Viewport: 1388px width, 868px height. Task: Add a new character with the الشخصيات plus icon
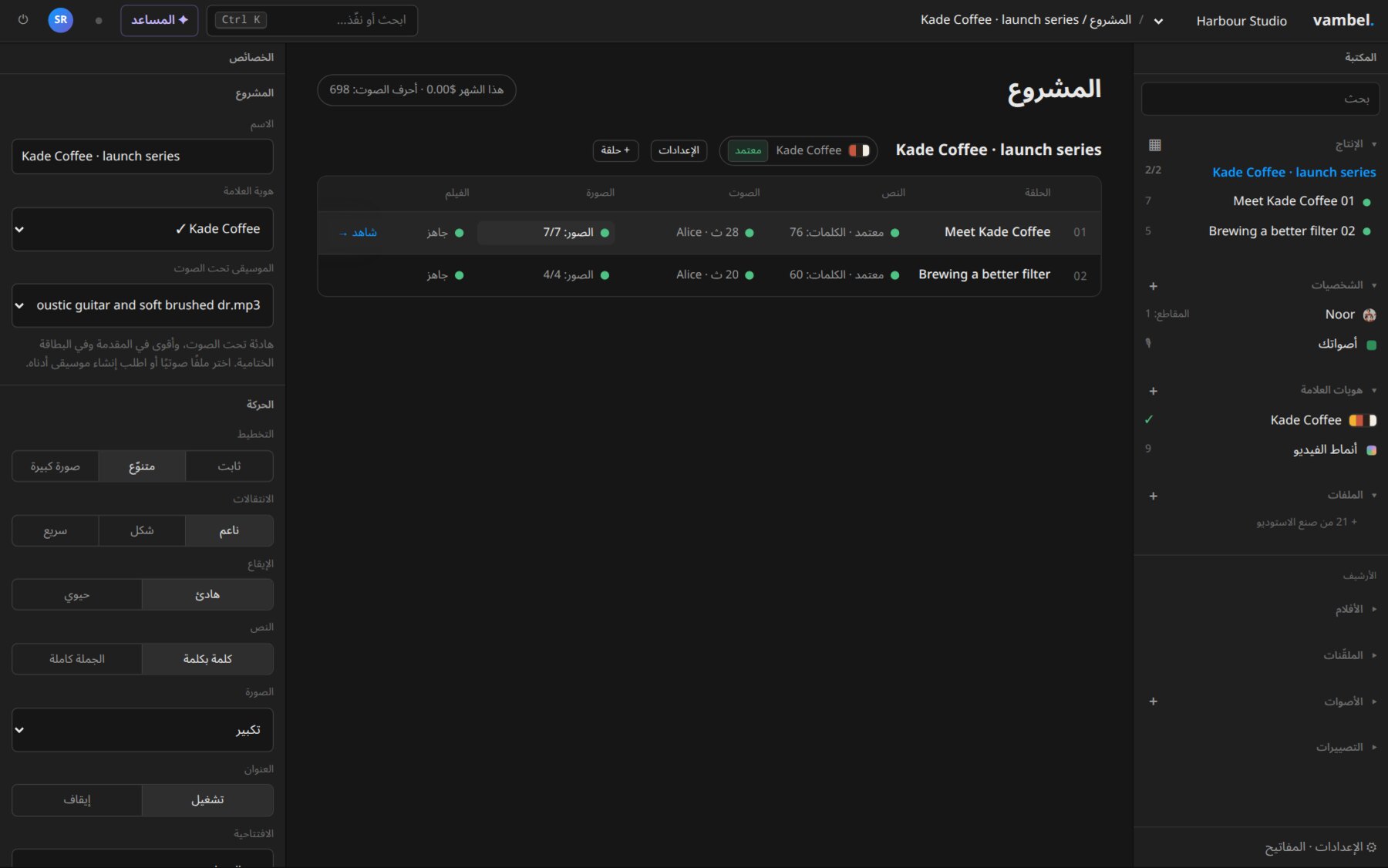tap(1154, 286)
